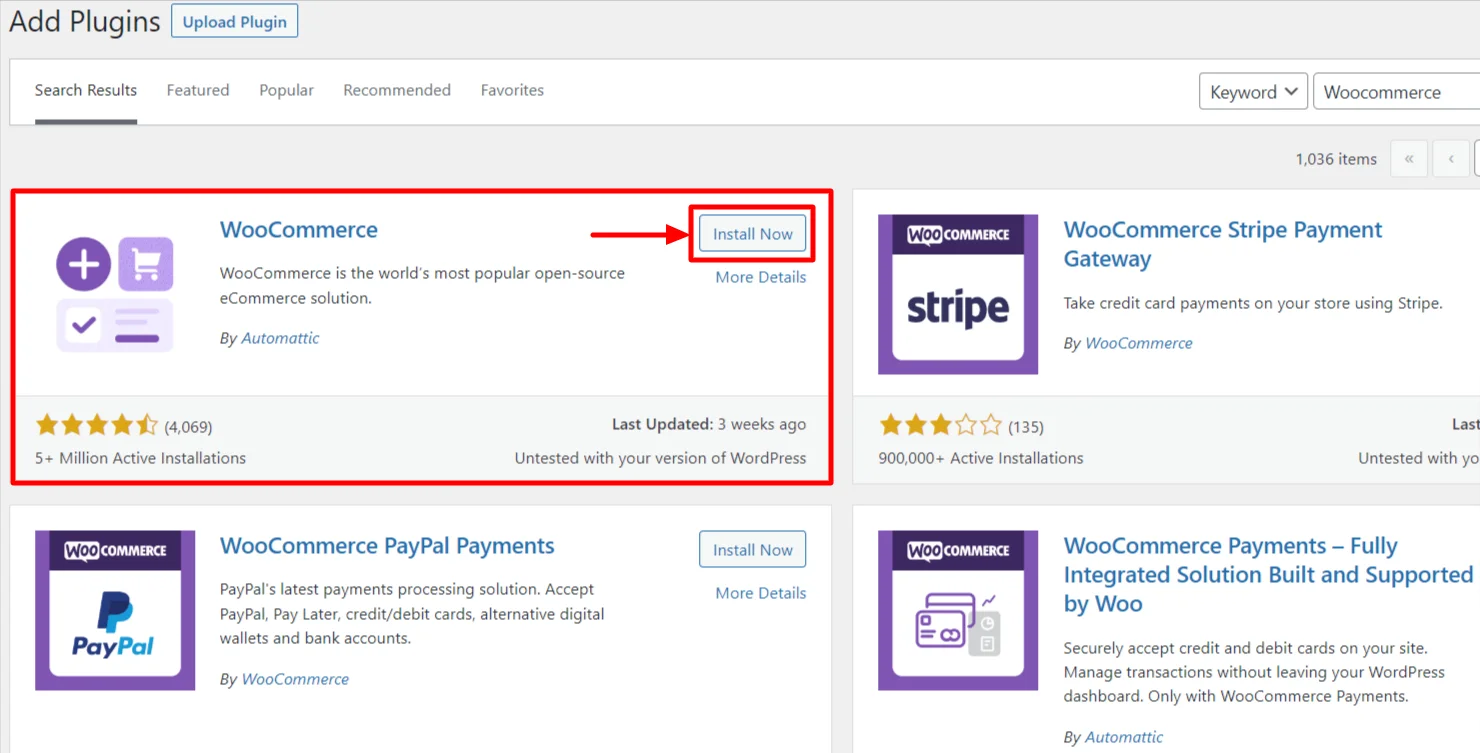Go to the Favorites tab

click(512, 90)
